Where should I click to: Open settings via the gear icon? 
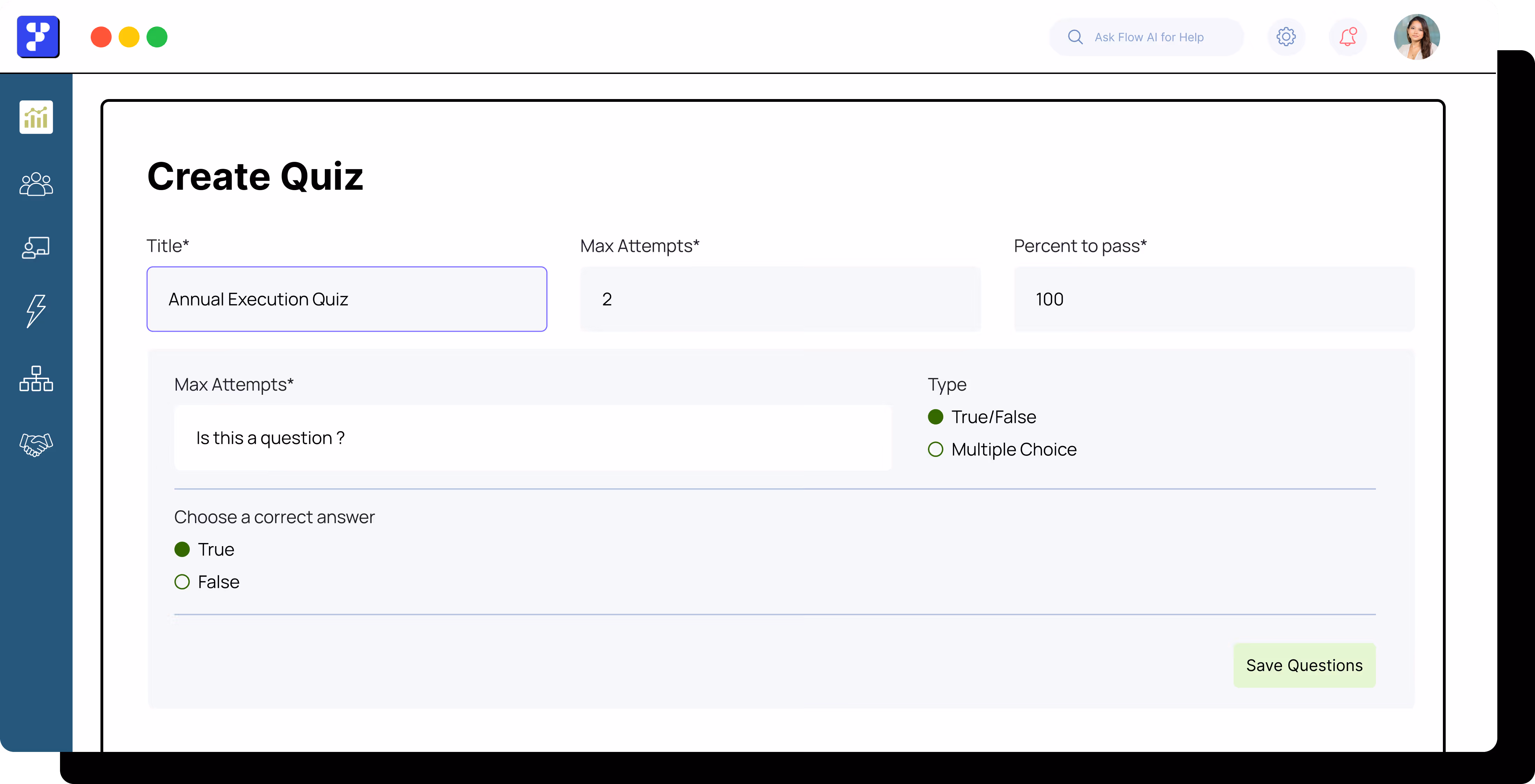pyautogui.click(x=1286, y=37)
